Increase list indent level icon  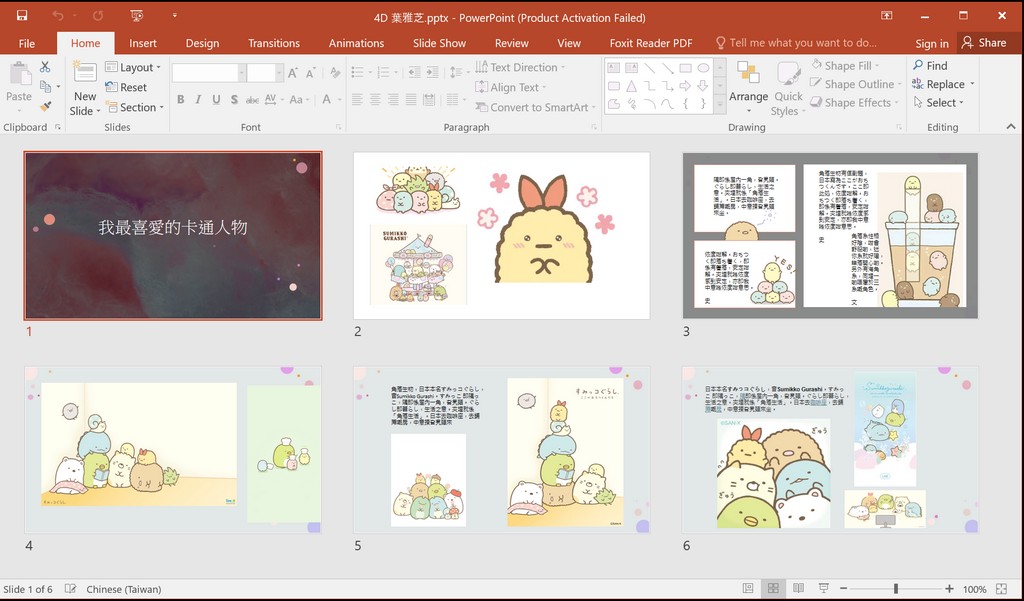click(432, 73)
